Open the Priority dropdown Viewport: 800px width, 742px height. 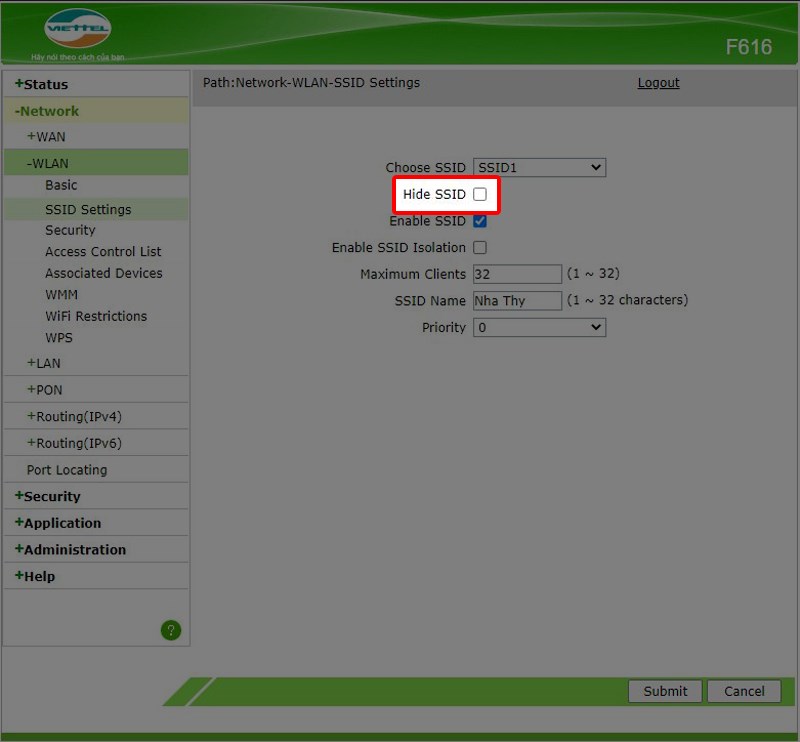click(x=539, y=327)
